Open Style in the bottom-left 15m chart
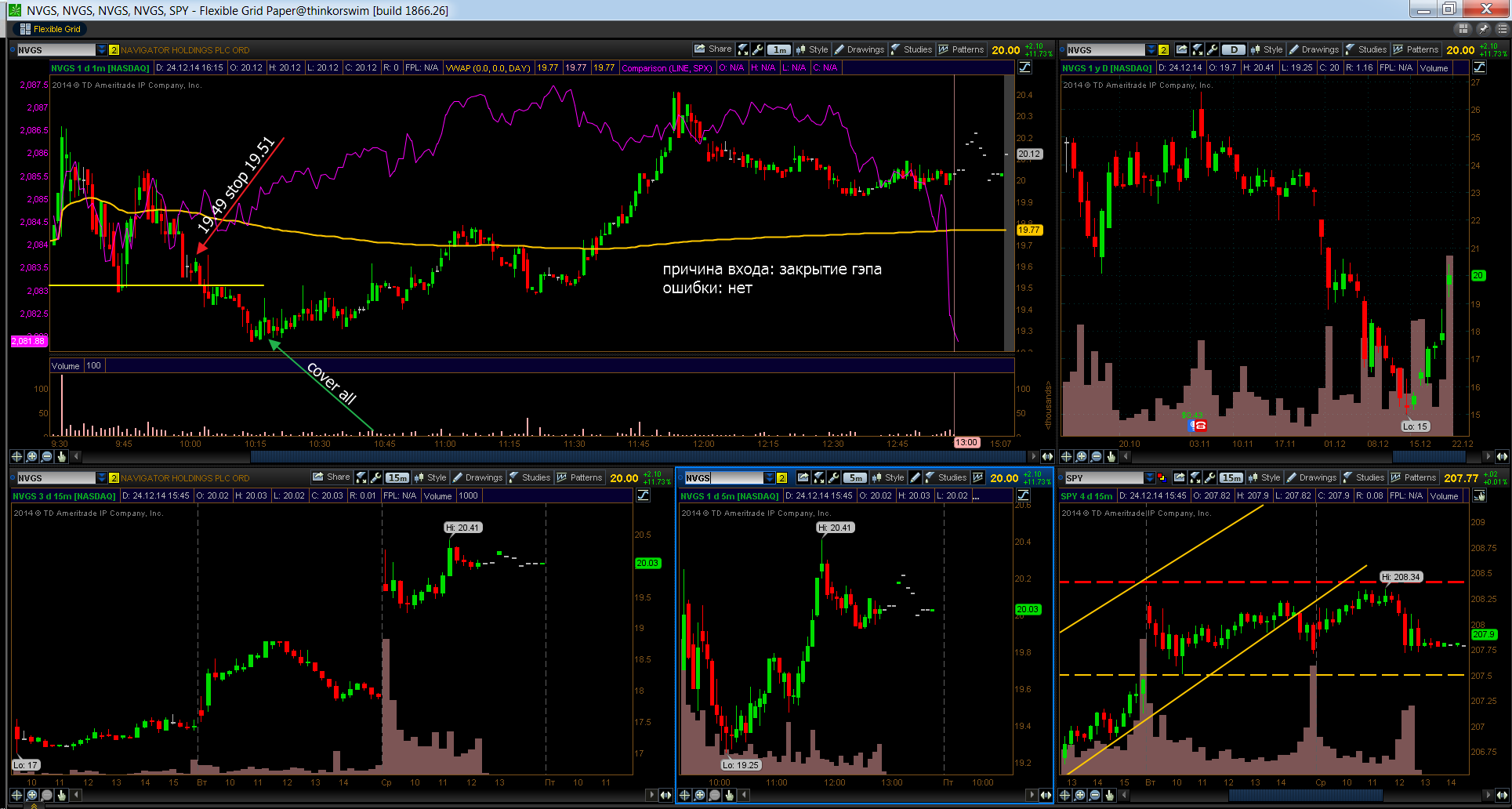Image resolution: width=1512 pixels, height=809 pixels. [430, 477]
